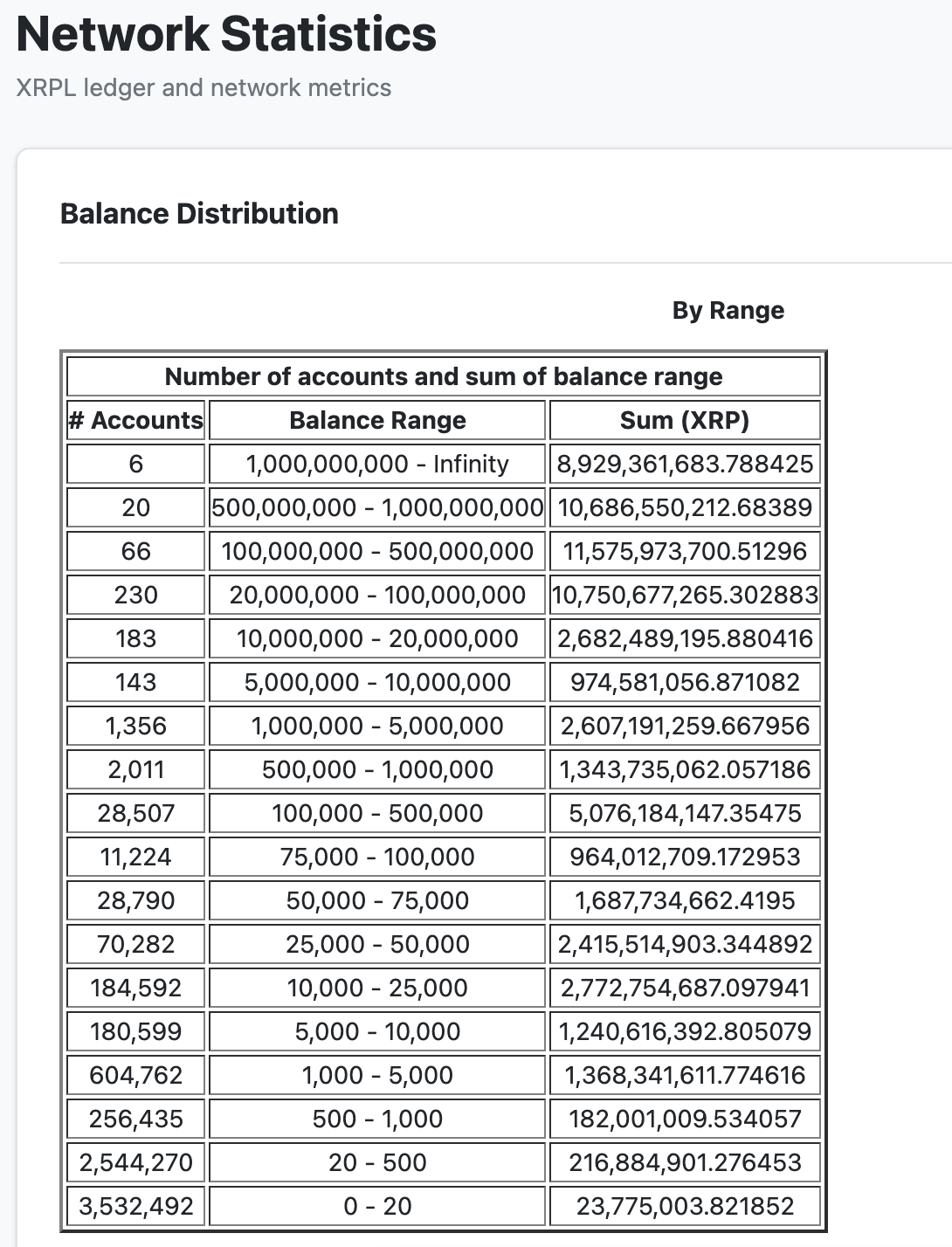Click the XRPL ledger and network metrics subtitle
The width and height of the screenshot is (952, 1247).
204,87
